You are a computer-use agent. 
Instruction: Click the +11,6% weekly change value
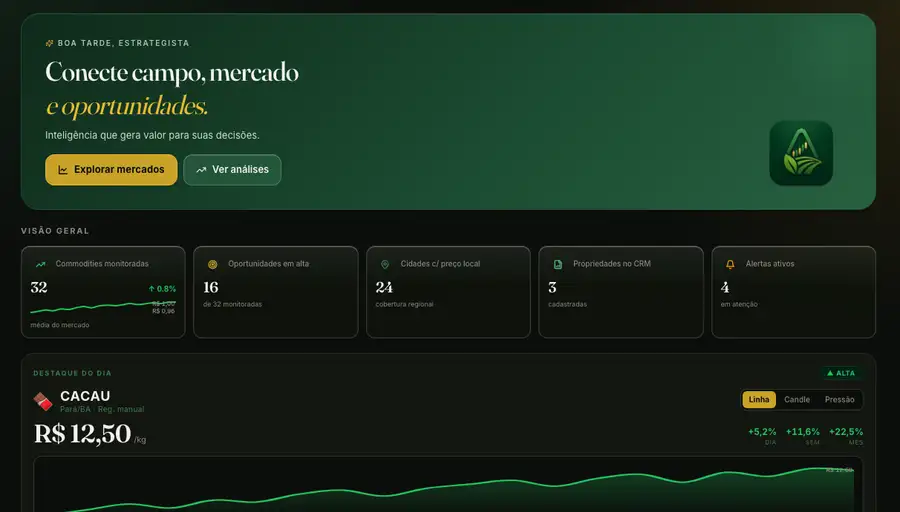(802, 432)
